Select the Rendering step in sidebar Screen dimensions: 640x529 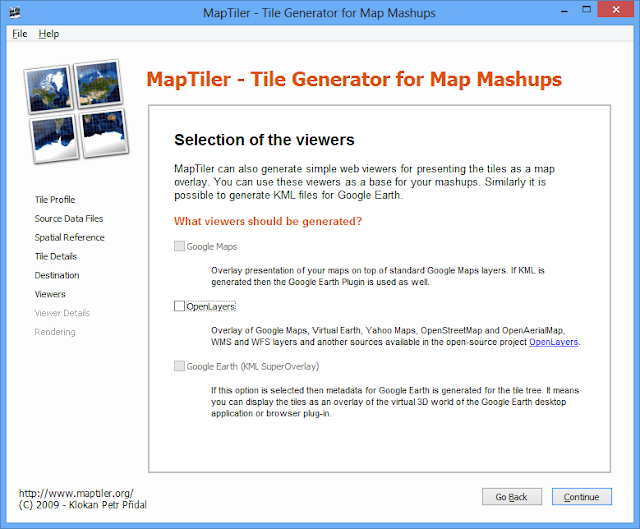55,332
